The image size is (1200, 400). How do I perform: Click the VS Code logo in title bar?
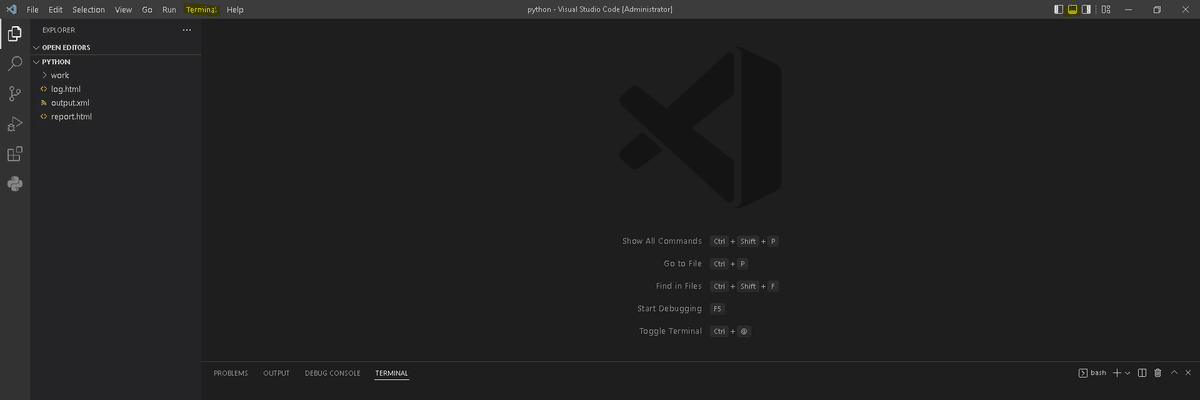point(11,9)
